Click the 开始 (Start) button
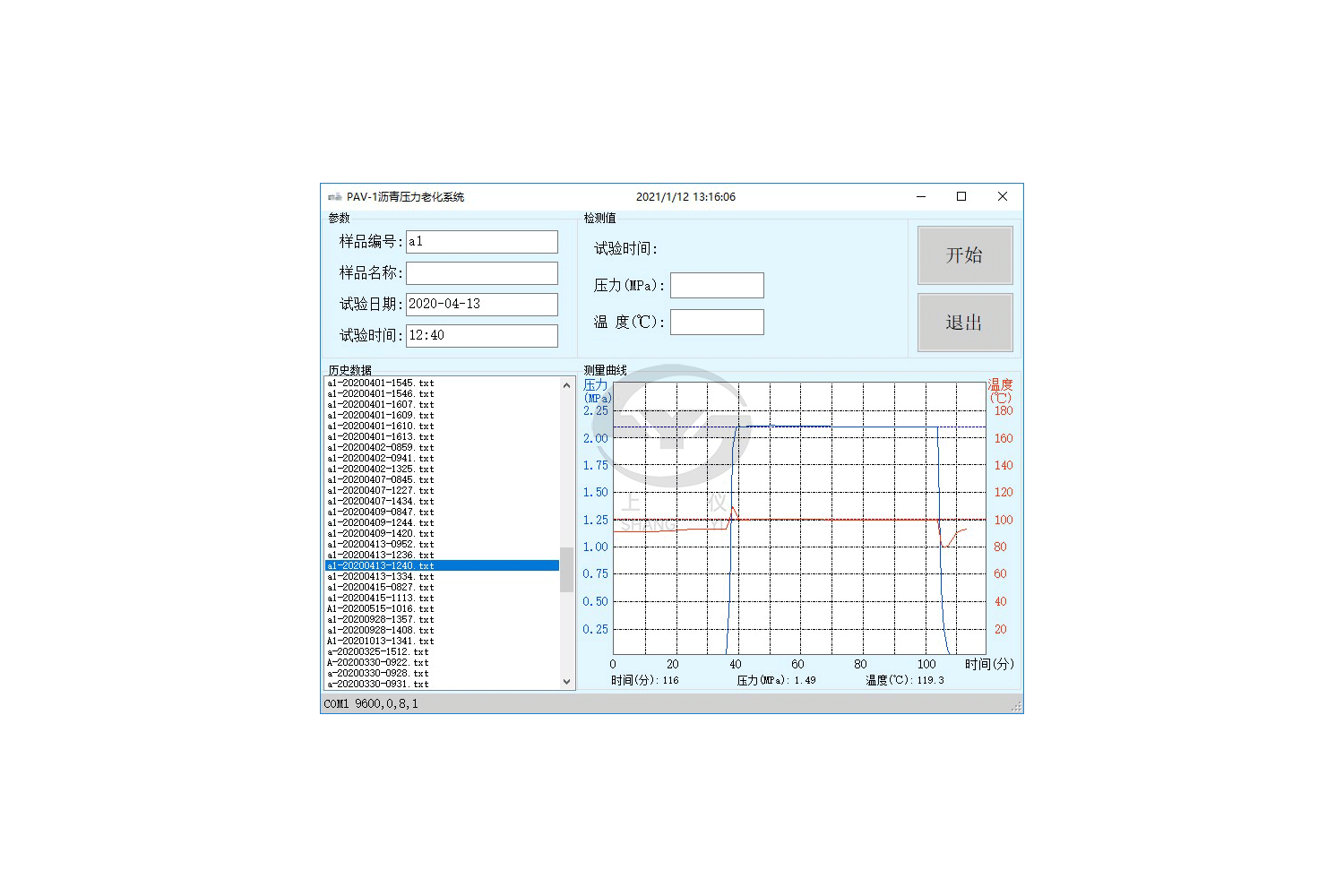This screenshot has width=1344, height=896. [964, 255]
